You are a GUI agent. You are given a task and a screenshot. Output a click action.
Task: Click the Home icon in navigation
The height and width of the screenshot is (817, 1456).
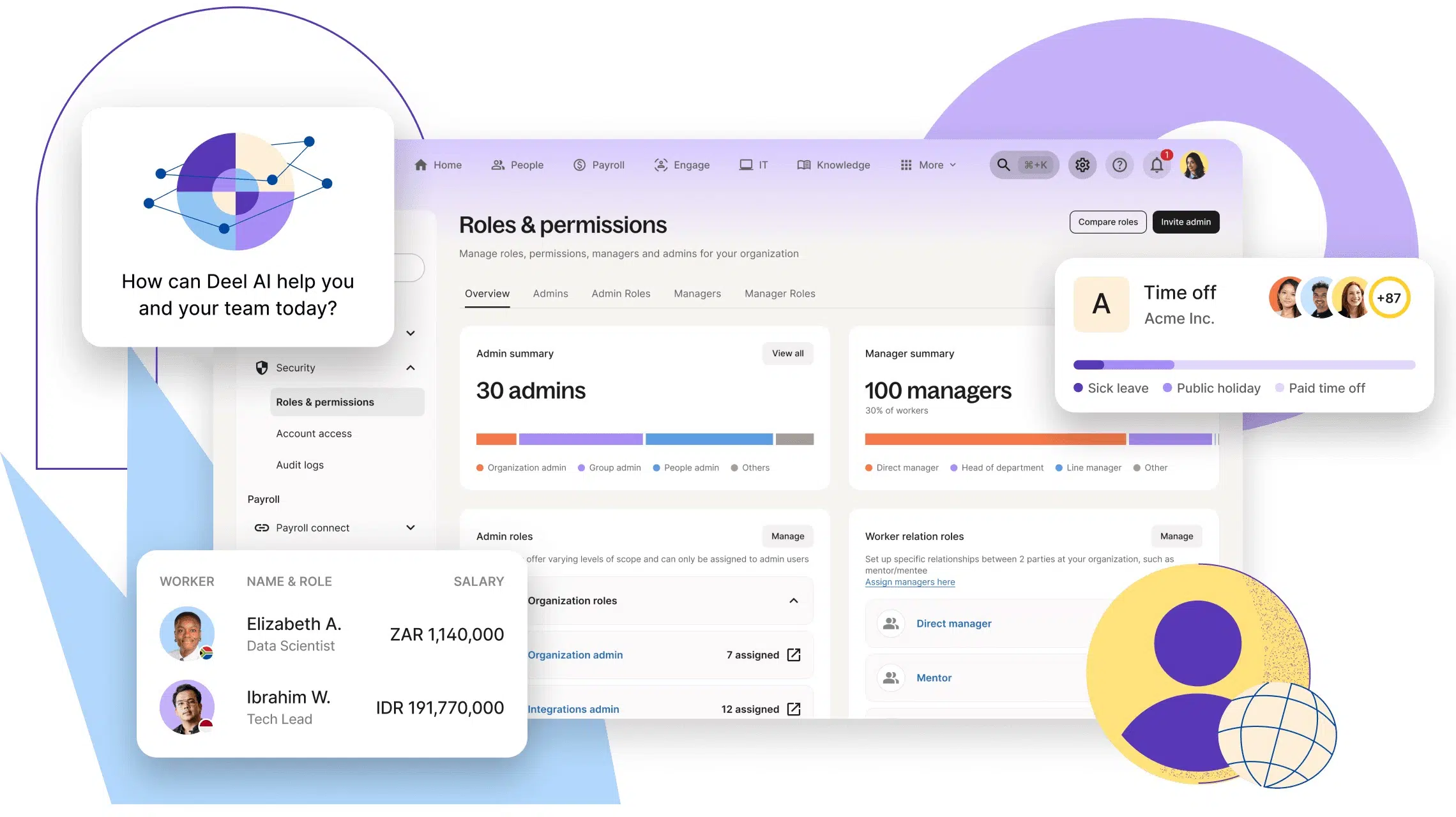pyautogui.click(x=421, y=165)
